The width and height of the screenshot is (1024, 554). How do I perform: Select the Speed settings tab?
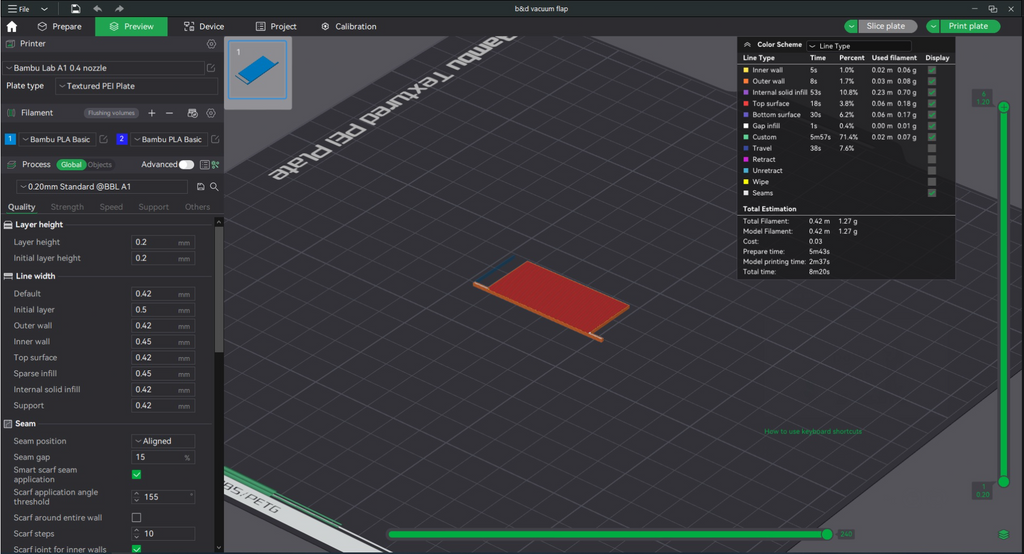point(111,207)
